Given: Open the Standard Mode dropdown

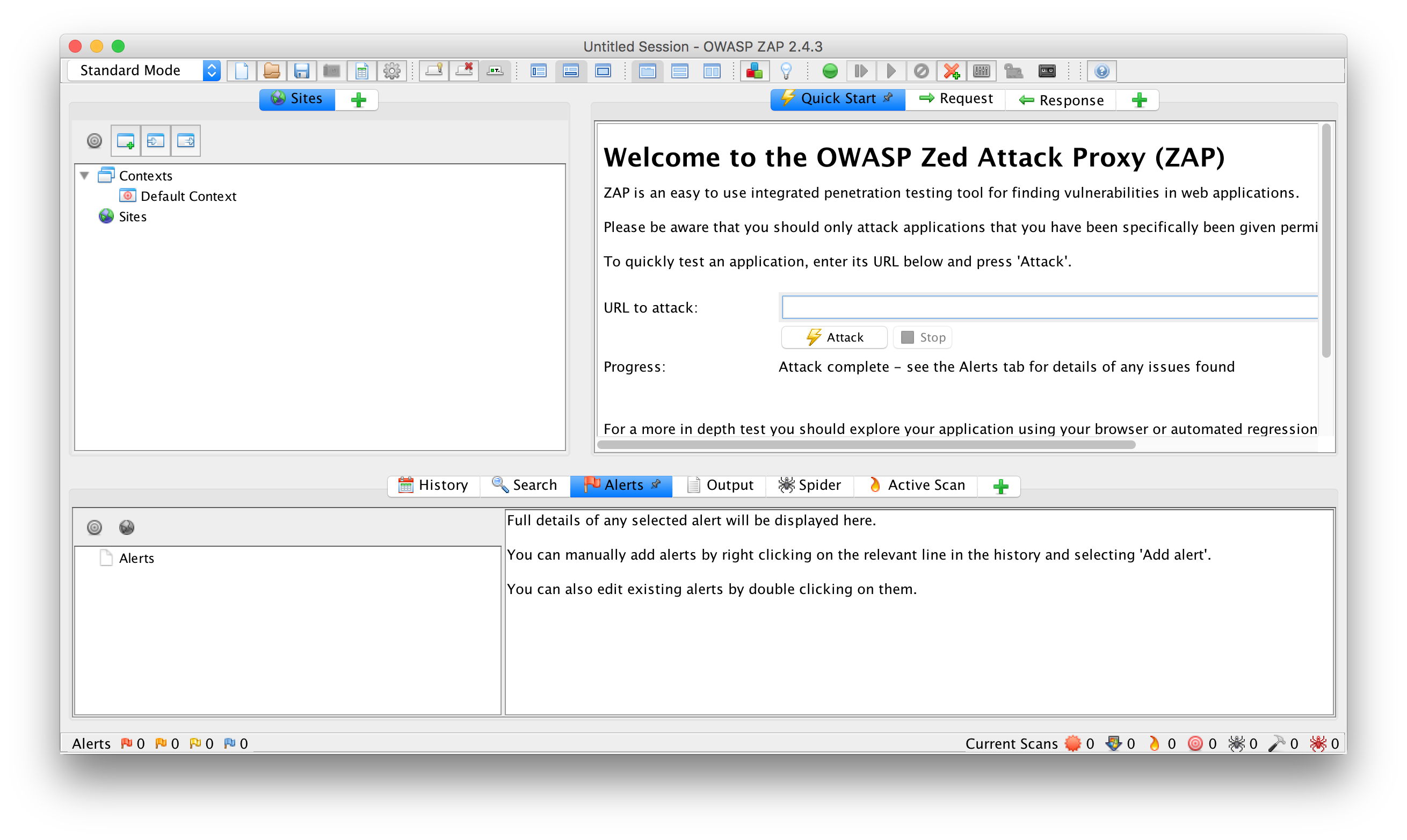Looking at the screenshot, I should (144, 70).
